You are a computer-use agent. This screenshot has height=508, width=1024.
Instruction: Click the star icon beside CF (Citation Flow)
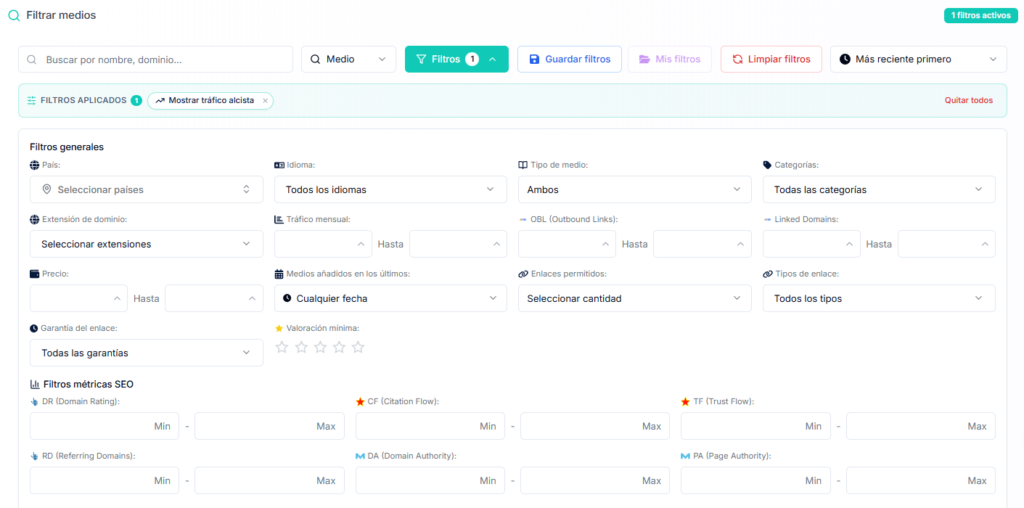pyautogui.click(x=360, y=402)
